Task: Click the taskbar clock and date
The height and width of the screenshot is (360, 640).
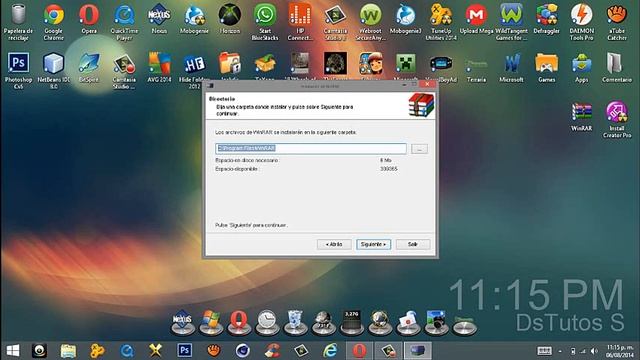Action: click(620, 351)
